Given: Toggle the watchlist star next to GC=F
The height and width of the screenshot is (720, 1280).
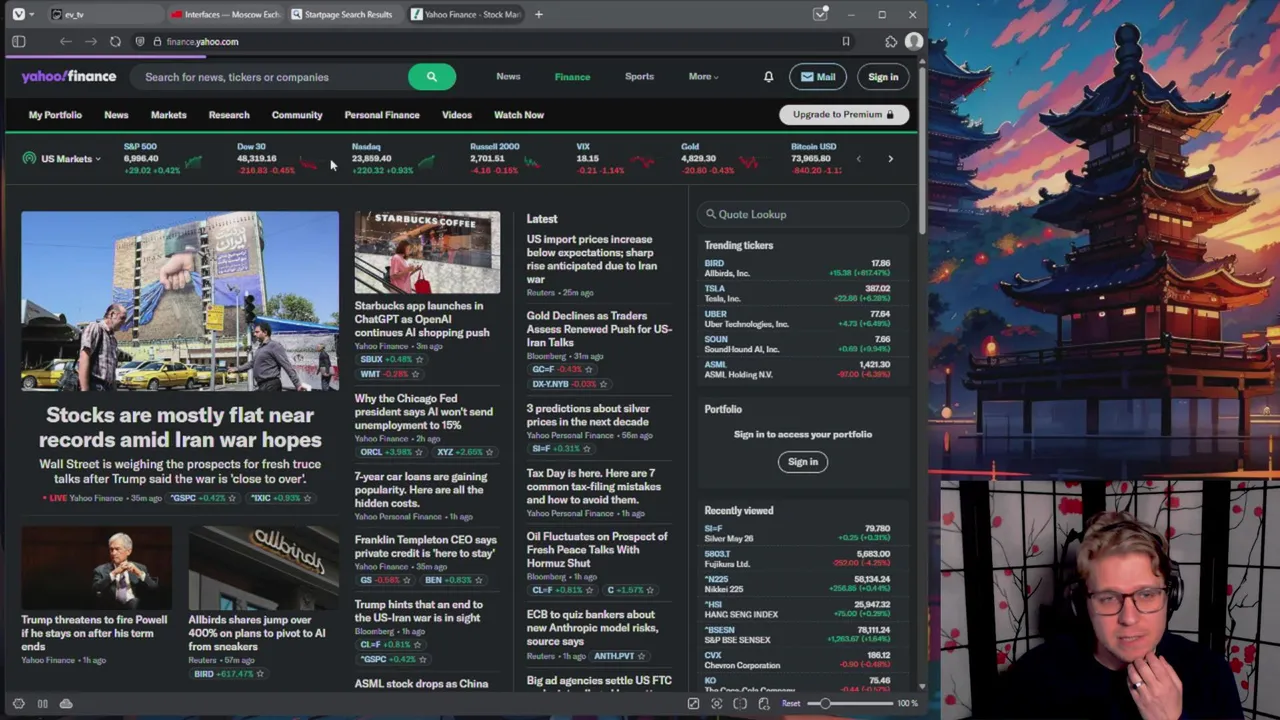Looking at the screenshot, I should [x=589, y=369].
